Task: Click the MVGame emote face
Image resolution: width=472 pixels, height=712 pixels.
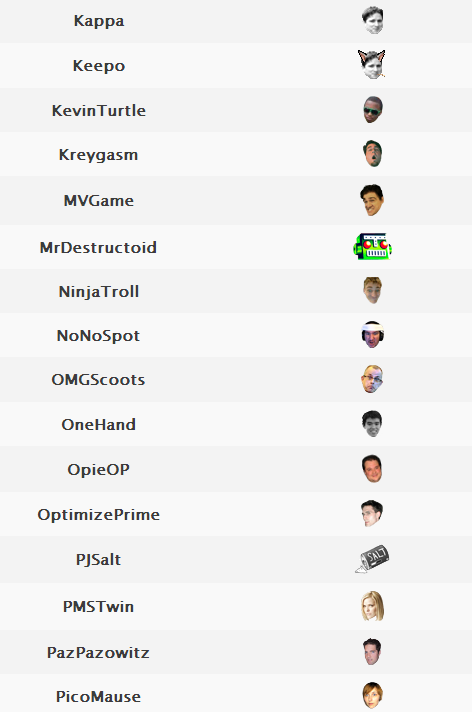Action: tap(372, 200)
